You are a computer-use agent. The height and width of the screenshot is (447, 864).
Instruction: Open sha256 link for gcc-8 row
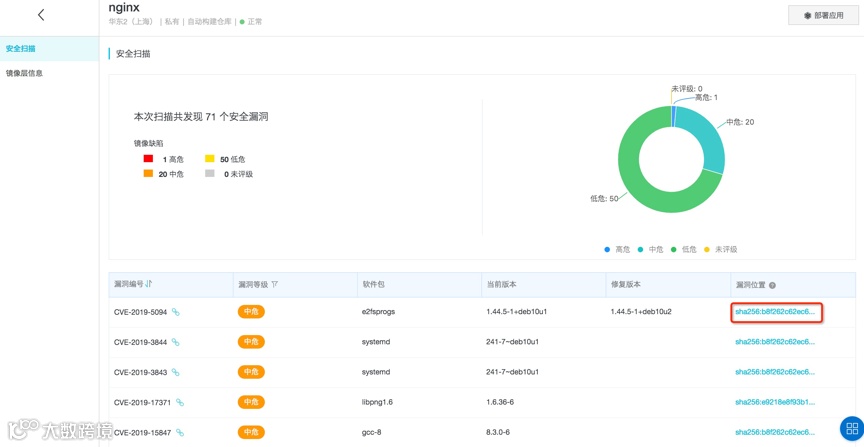[x=775, y=432]
